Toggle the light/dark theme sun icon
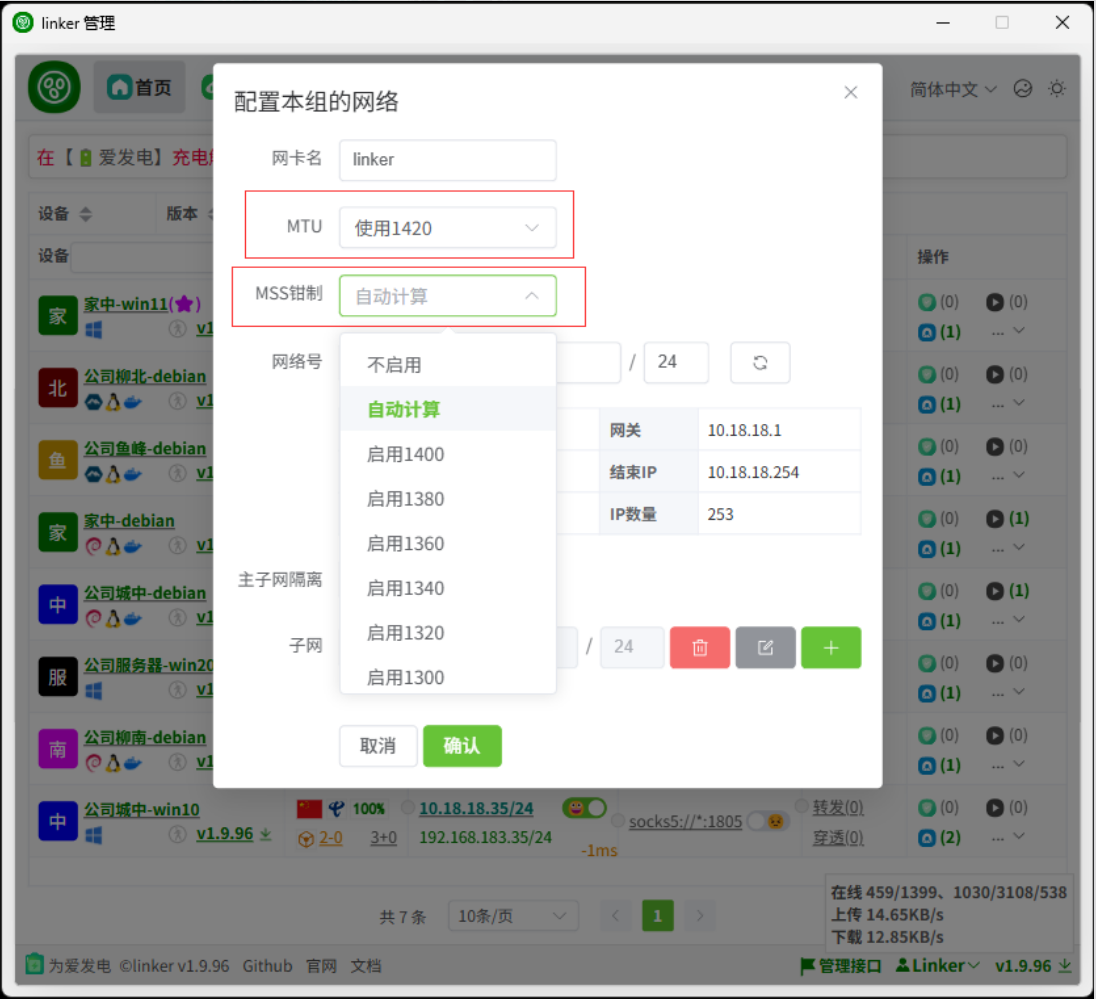This screenshot has width=1096, height=999. click(x=1057, y=89)
